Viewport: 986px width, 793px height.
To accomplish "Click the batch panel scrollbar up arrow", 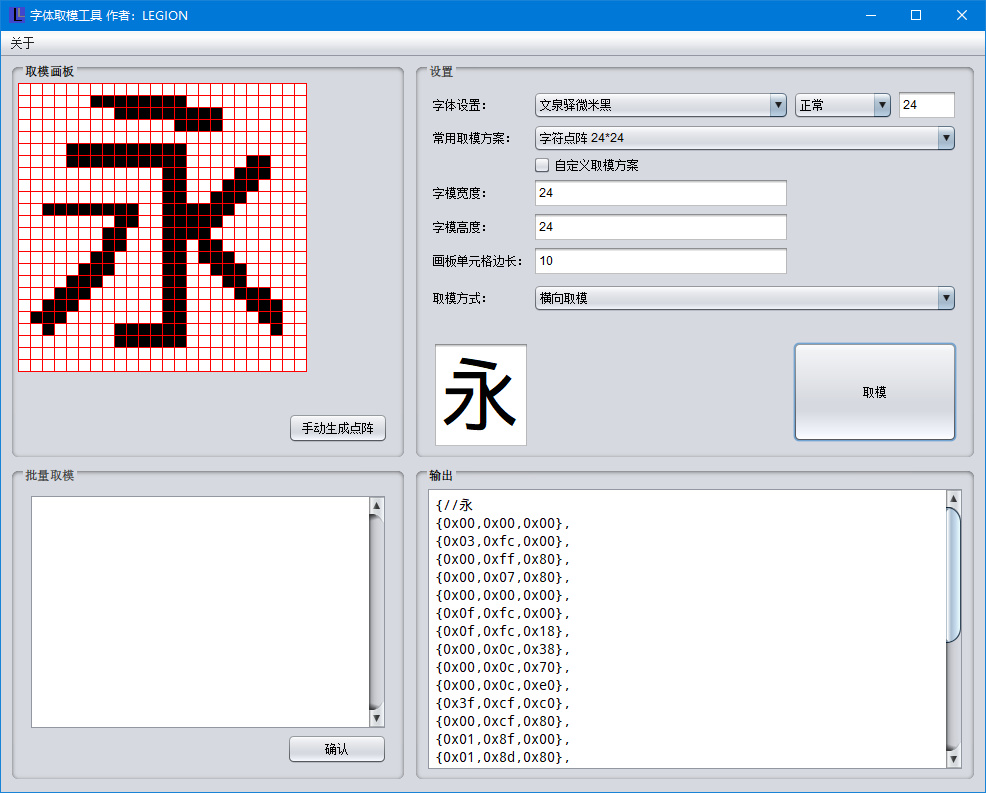I will click(x=378, y=505).
